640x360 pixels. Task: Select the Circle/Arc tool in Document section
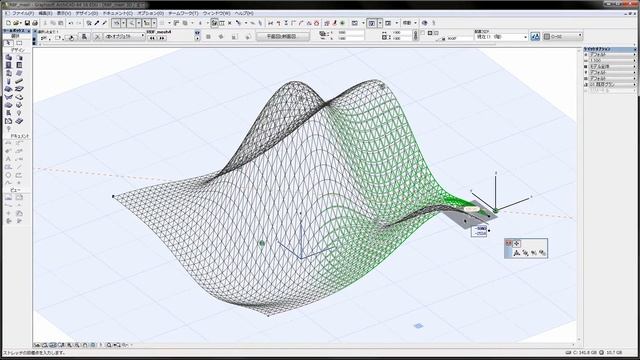(x=9, y=175)
